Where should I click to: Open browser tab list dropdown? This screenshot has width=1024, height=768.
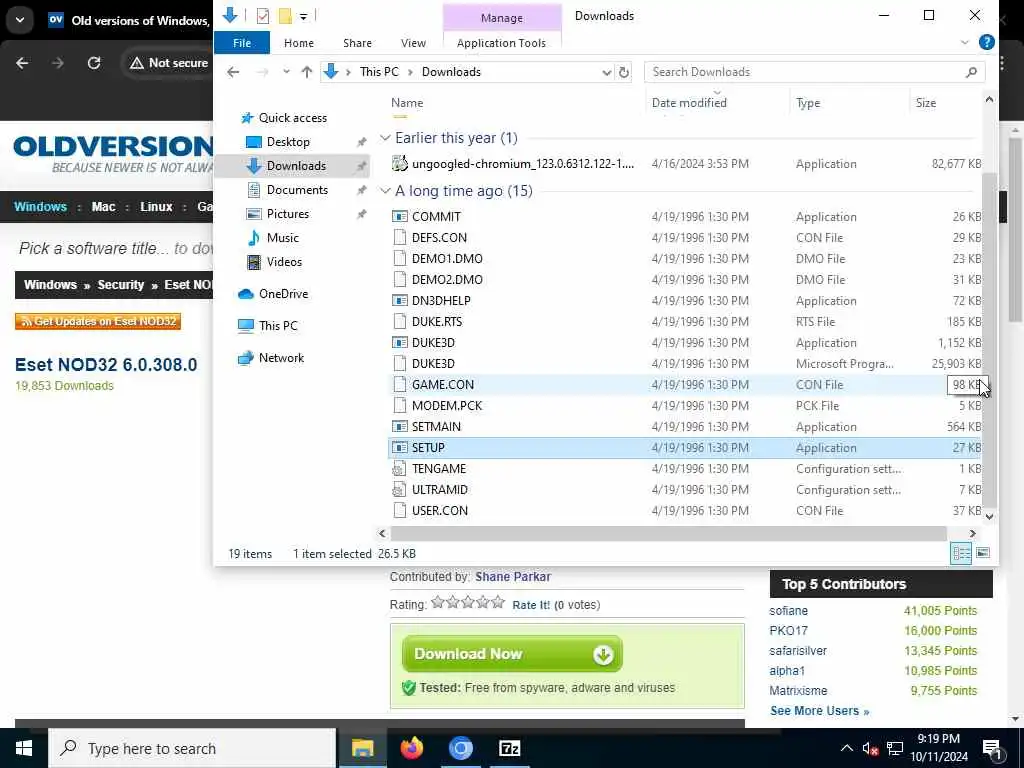click(20, 20)
